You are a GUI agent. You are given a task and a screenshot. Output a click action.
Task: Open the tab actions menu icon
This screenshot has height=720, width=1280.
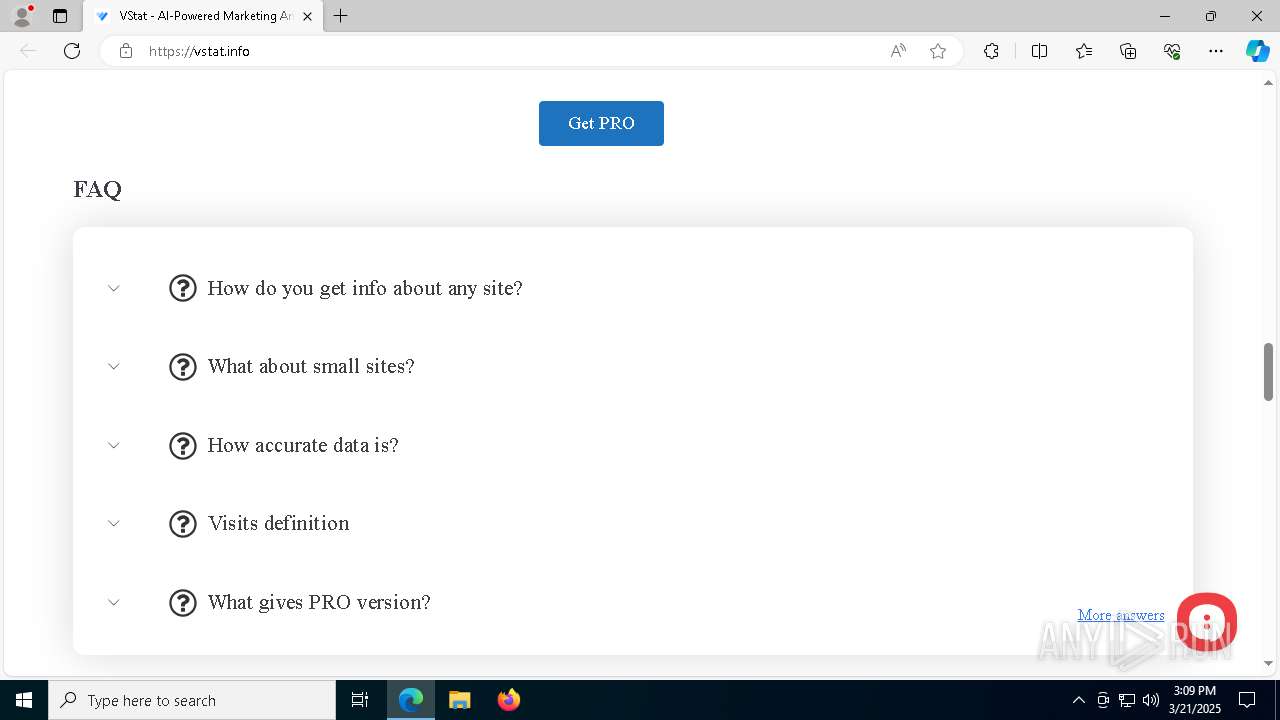60,16
